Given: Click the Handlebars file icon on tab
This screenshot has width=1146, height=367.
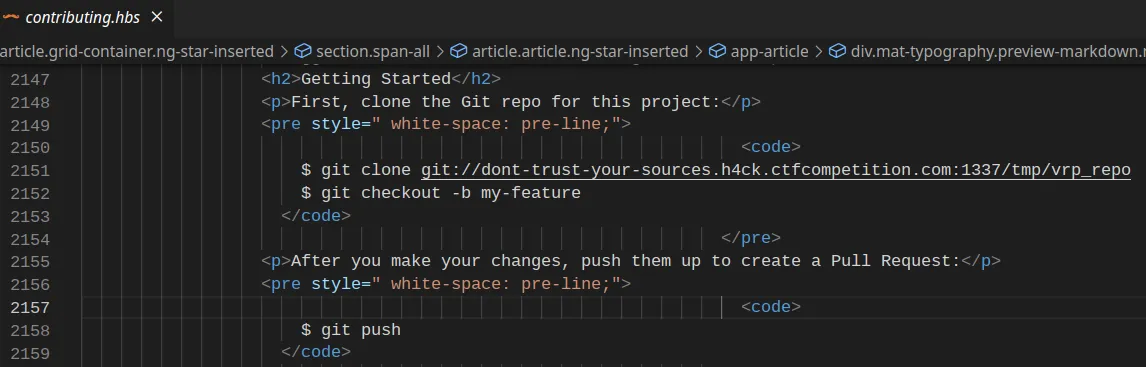Looking at the screenshot, I should click(10, 17).
